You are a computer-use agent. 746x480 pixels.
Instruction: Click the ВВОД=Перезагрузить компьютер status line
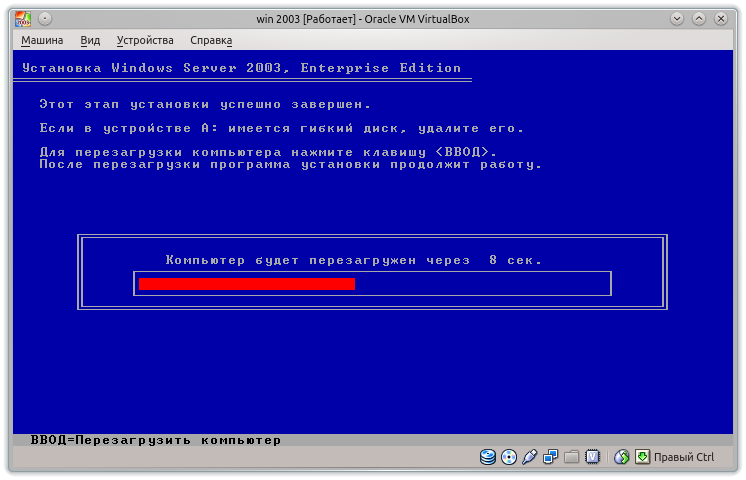(x=156, y=440)
